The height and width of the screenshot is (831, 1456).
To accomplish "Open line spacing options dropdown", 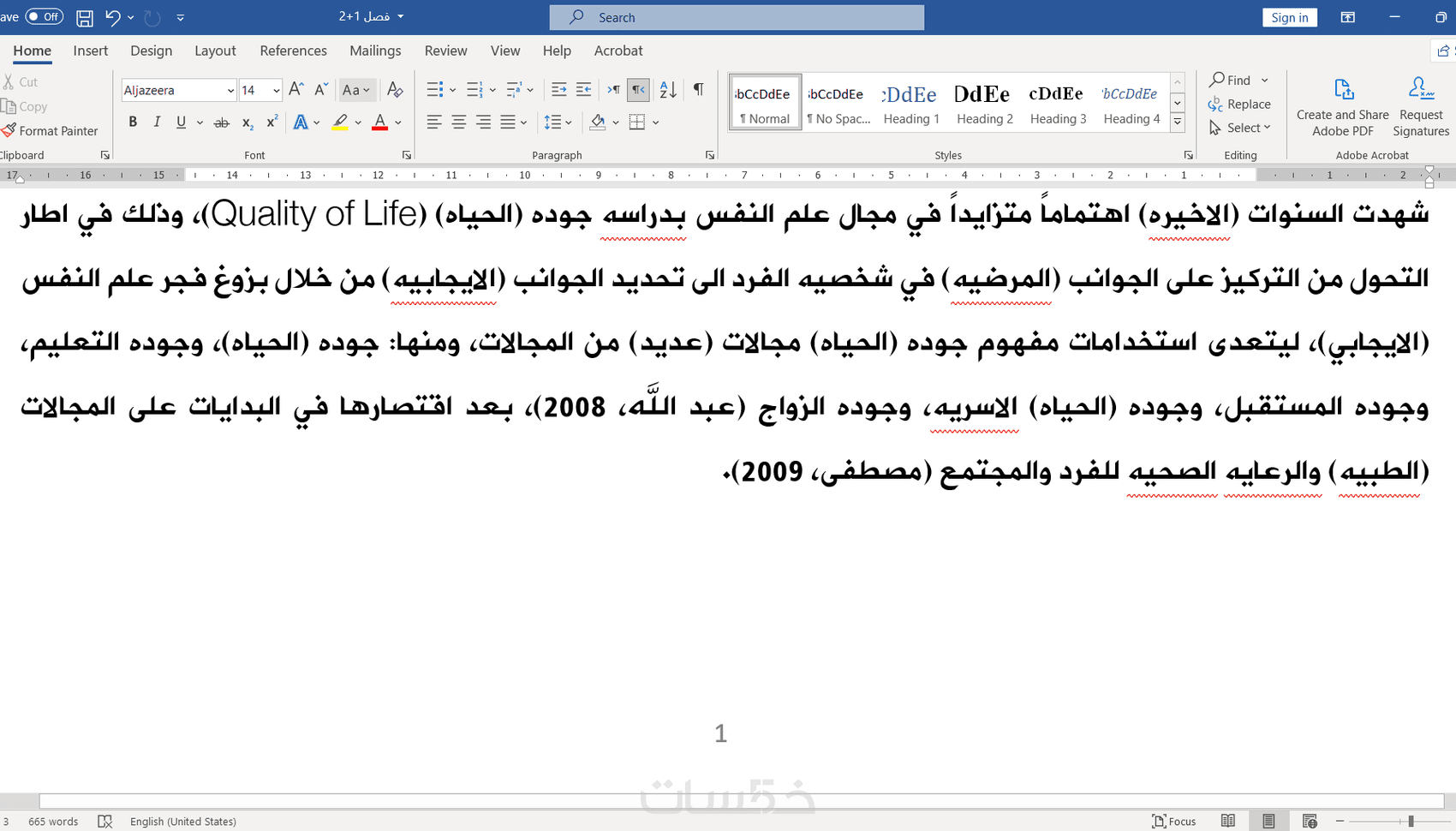I will (x=558, y=123).
